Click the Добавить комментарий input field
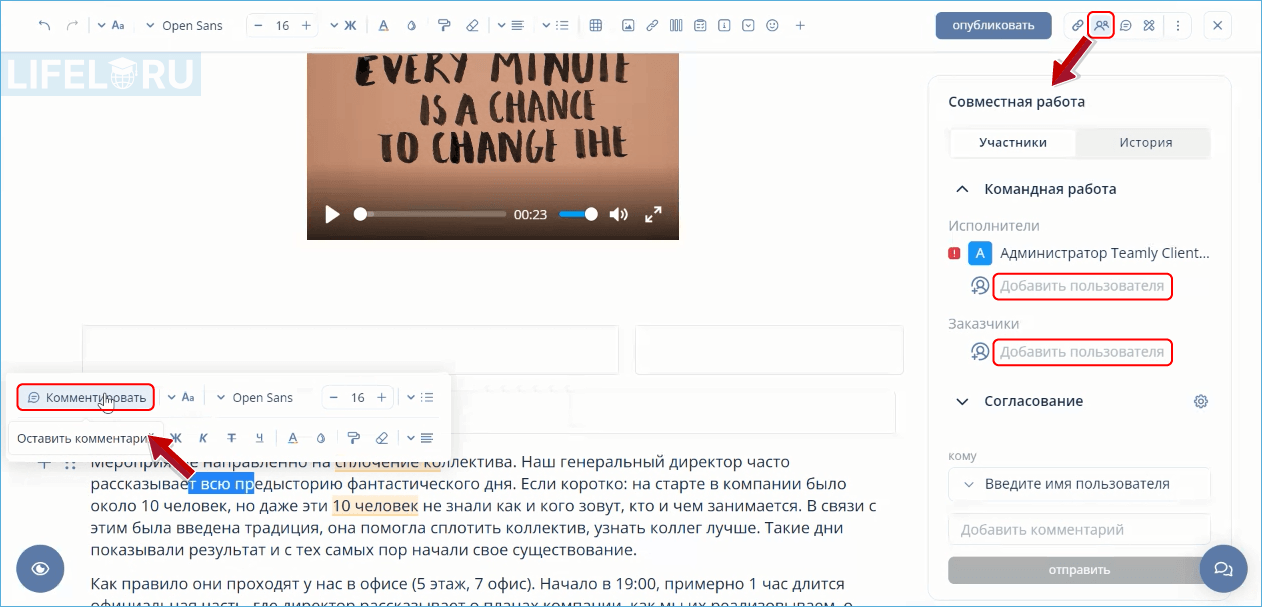Image resolution: width=1262 pixels, height=607 pixels. pyautogui.click(x=1079, y=529)
